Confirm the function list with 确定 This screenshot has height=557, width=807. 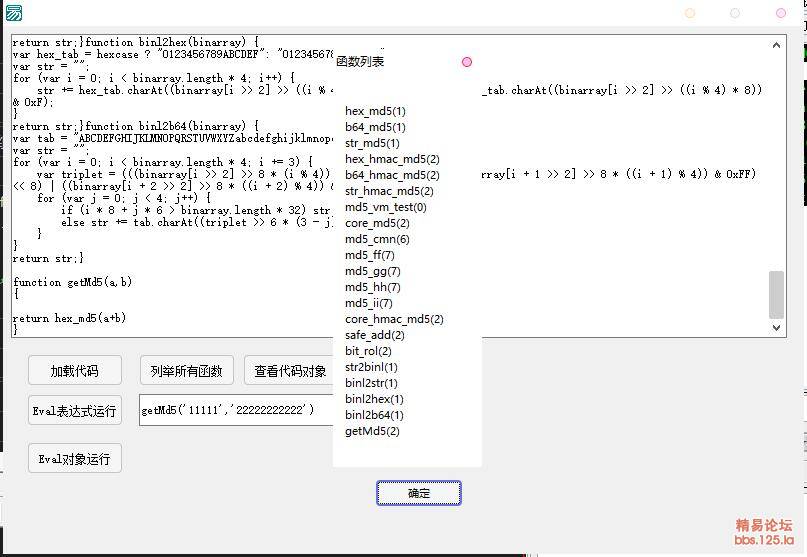419,493
